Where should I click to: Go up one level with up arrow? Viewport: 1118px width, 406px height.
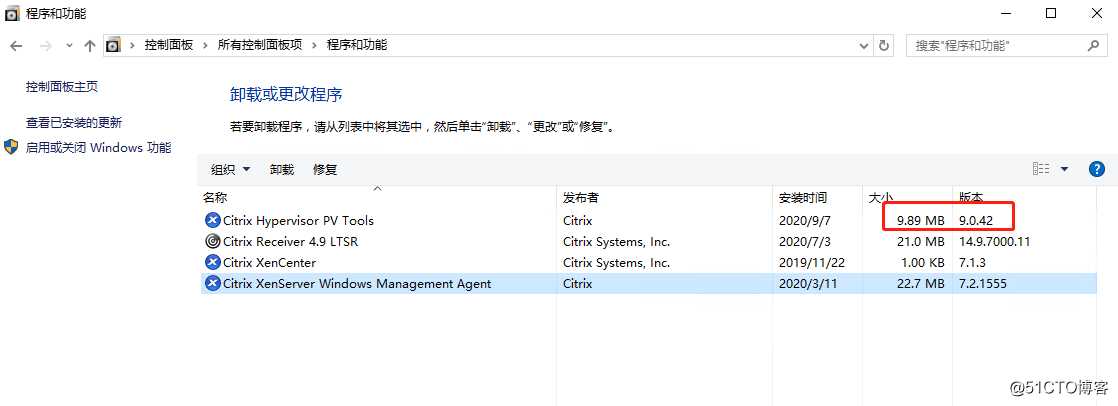pos(90,45)
